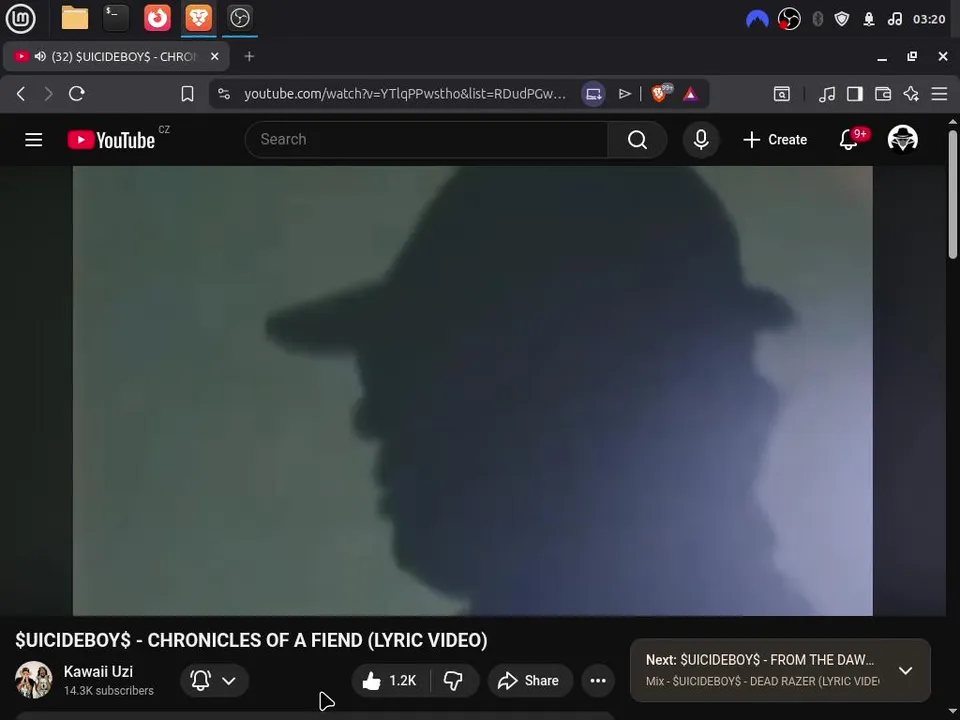Open site settings icon in address bar
960x720 pixels.
[x=224, y=94]
